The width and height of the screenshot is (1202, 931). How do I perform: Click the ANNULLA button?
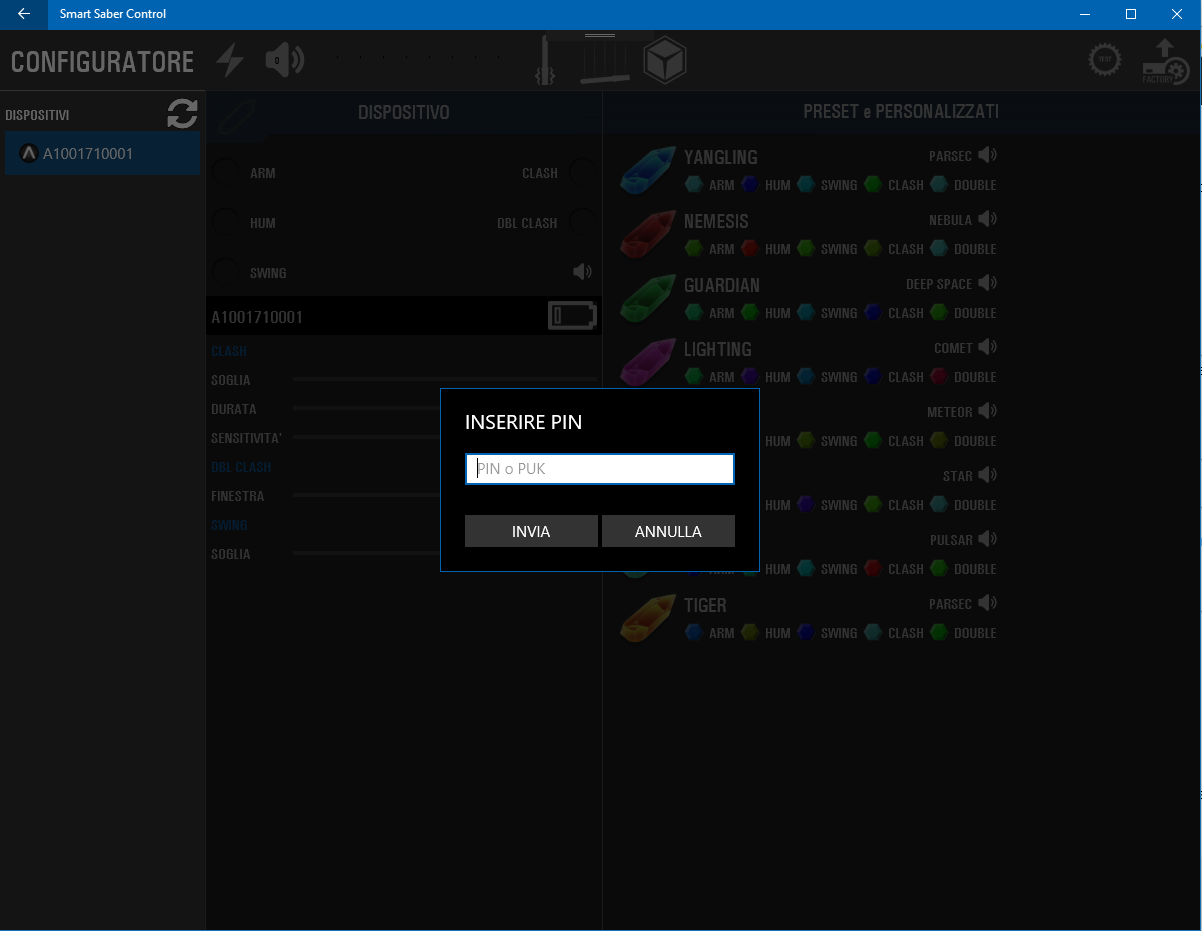[x=668, y=531]
